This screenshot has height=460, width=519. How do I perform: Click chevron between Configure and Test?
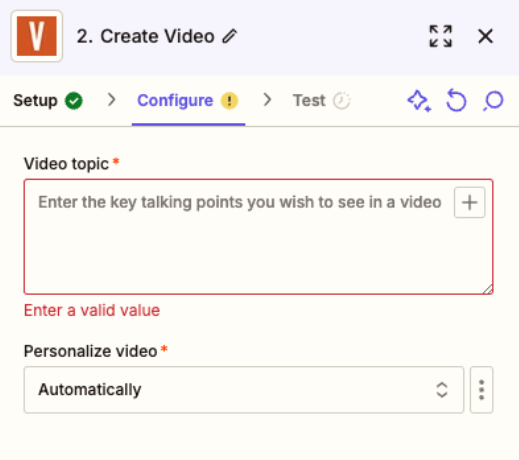(267, 100)
